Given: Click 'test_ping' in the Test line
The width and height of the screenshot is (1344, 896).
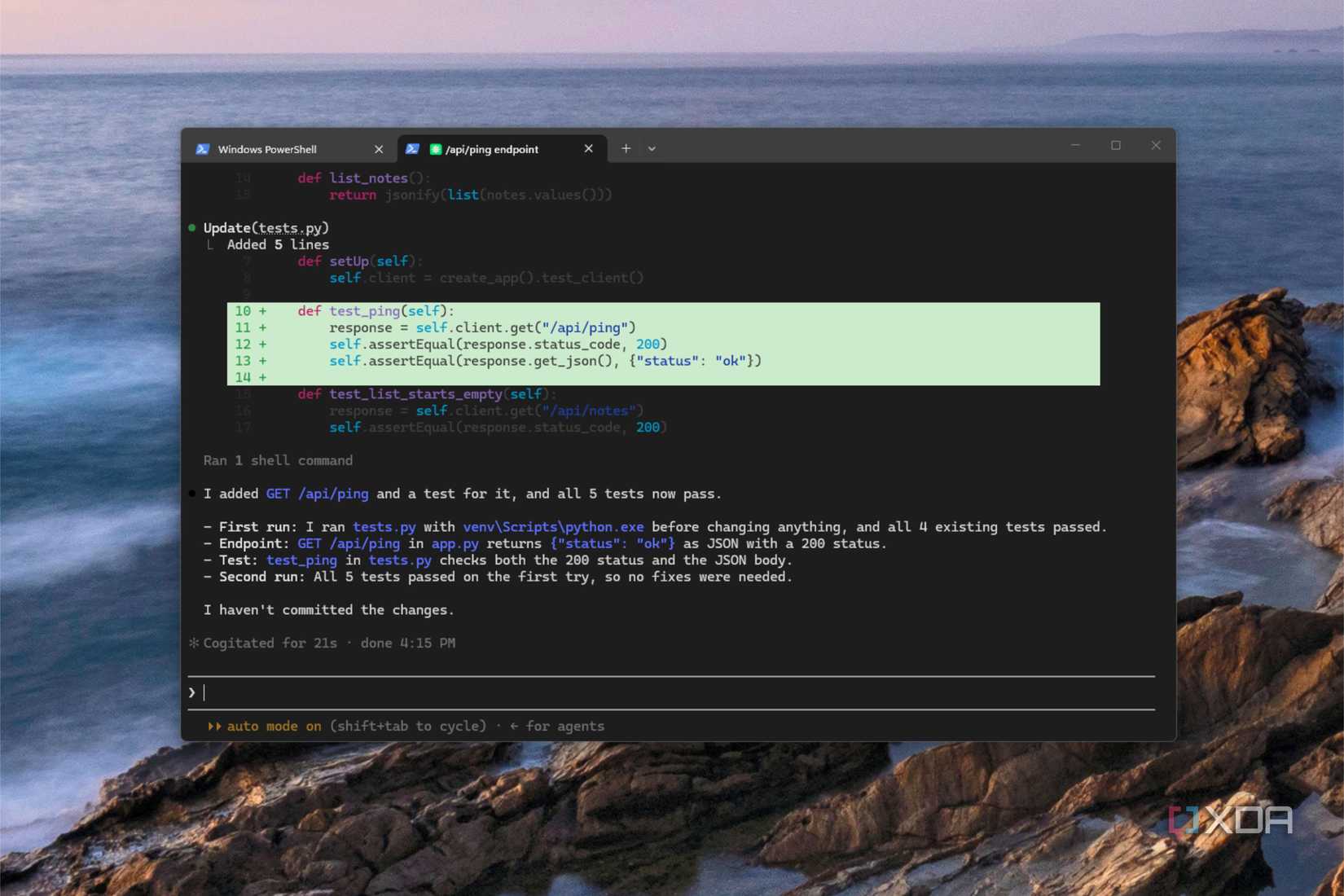Looking at the screenshot, I should point(301,560).
